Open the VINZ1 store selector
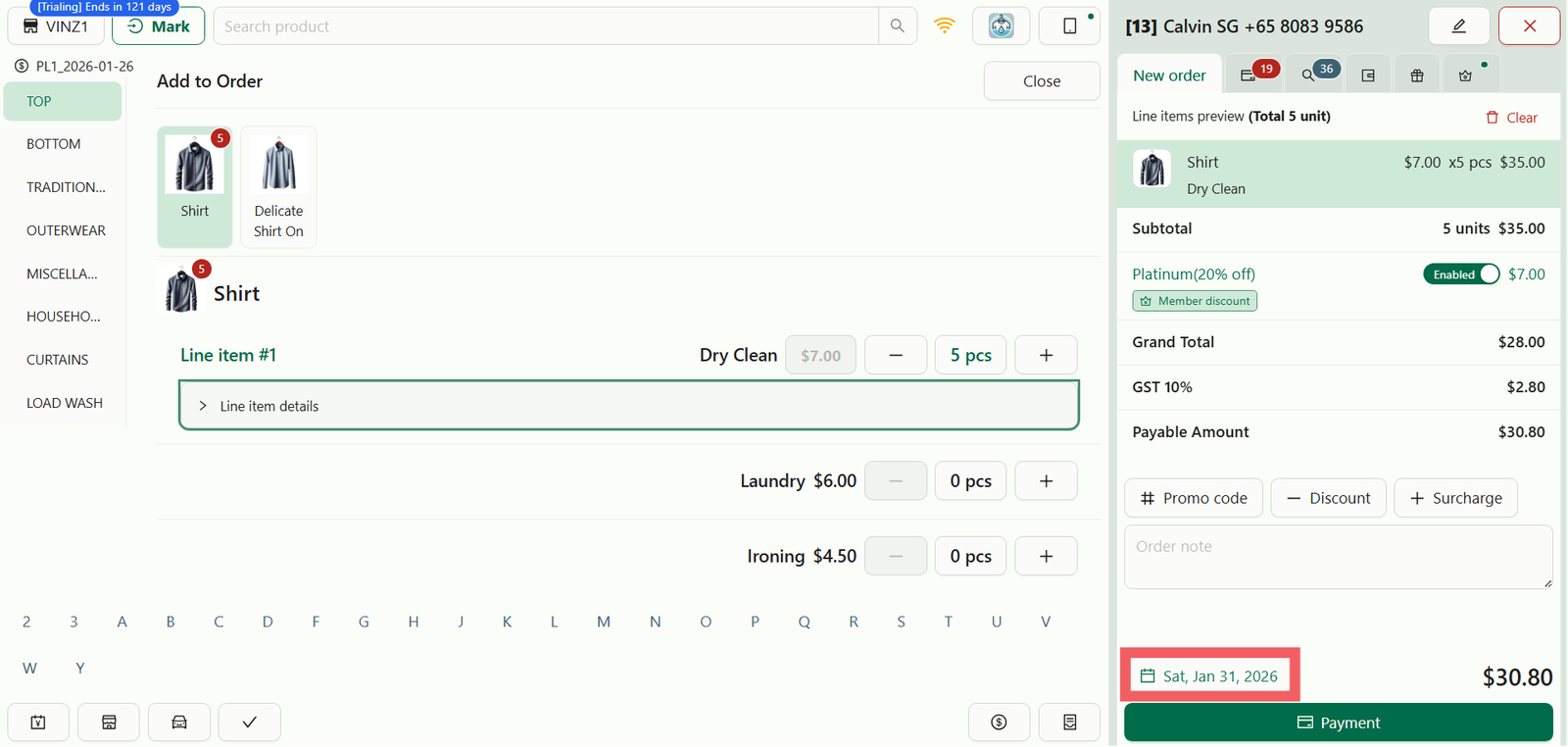This screenshot has width=1568, height=747. click(56, 26)
